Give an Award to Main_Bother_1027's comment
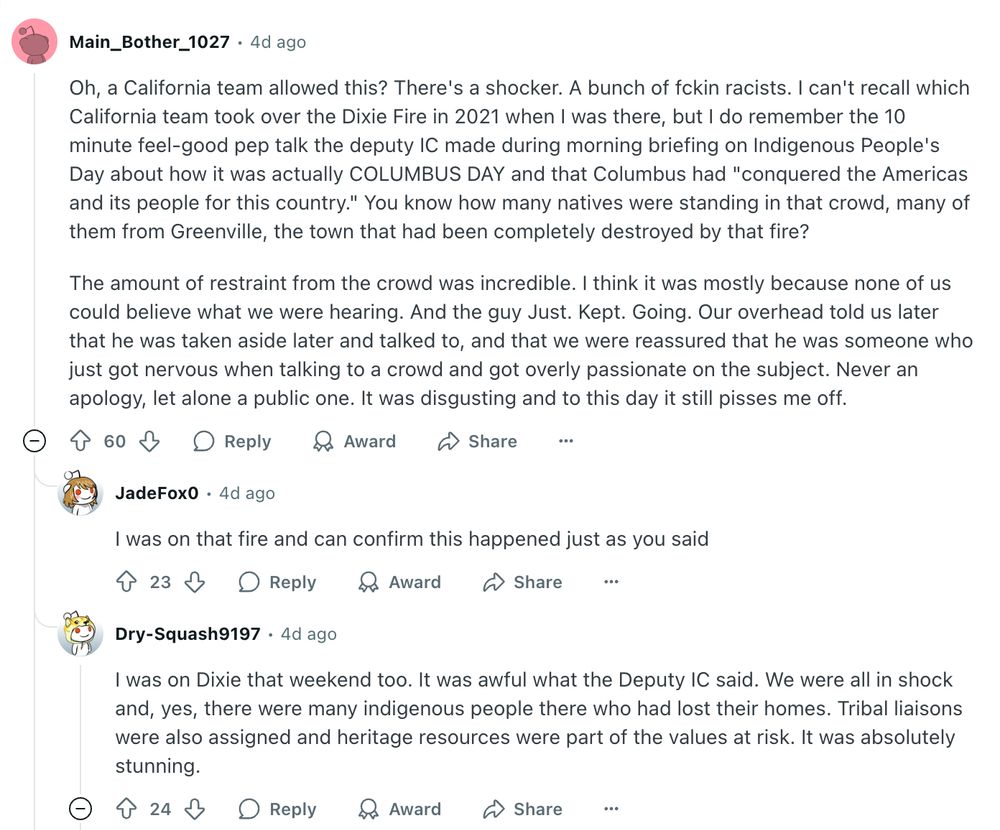Image resolution: width=1000 pixels, height=830 pixels. [355, 441]
